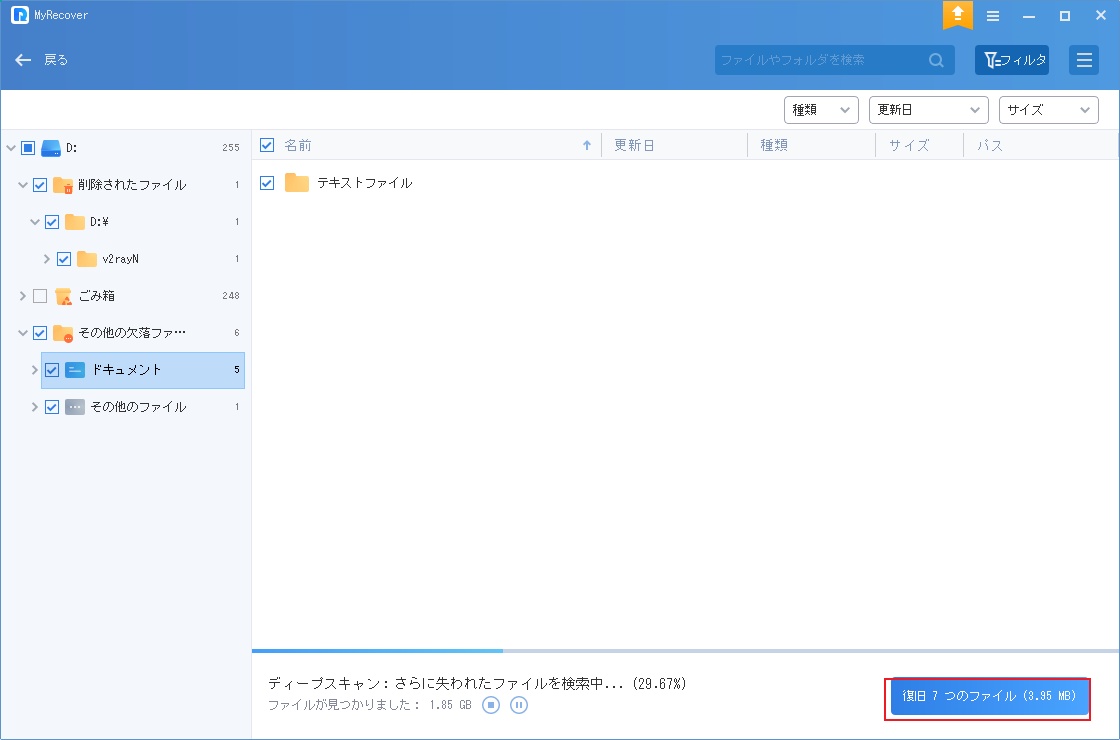Click the search magnifier icon
1120x740 pixels.
[x=936, y=60]
